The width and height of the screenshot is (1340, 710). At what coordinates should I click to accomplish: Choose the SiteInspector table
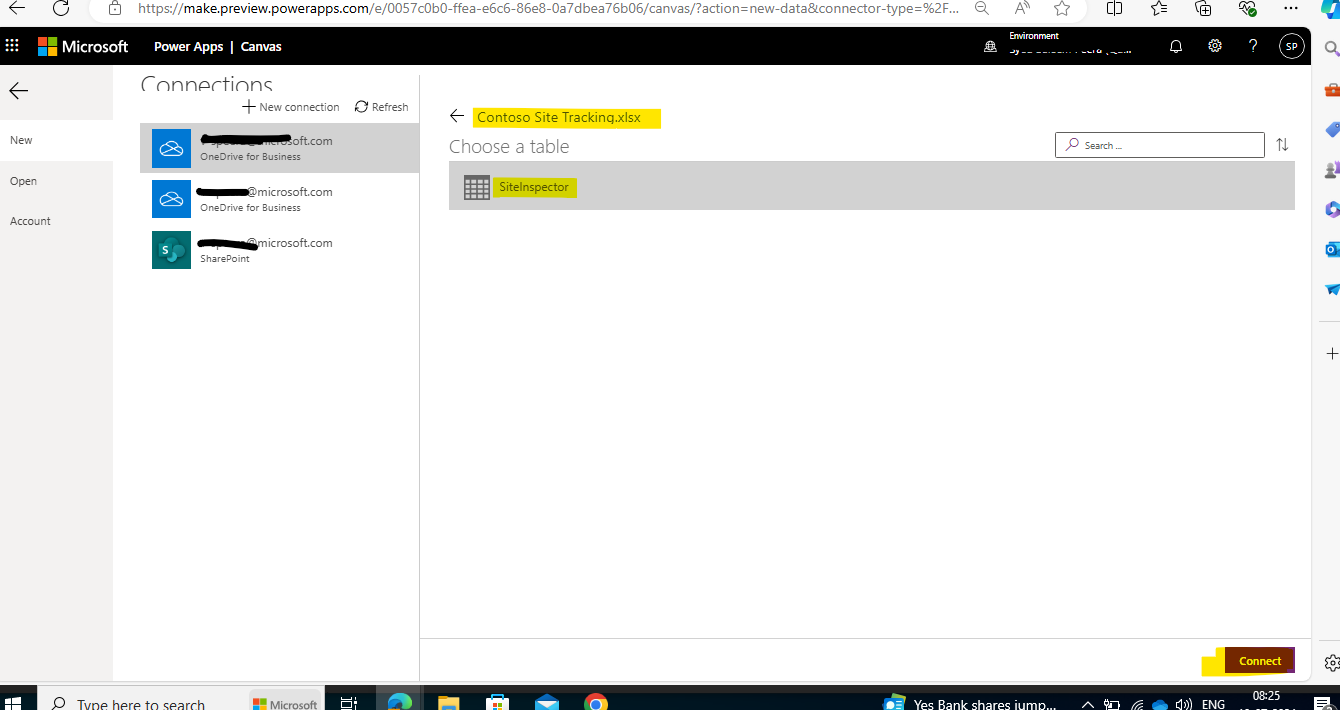tap(872, 186)
